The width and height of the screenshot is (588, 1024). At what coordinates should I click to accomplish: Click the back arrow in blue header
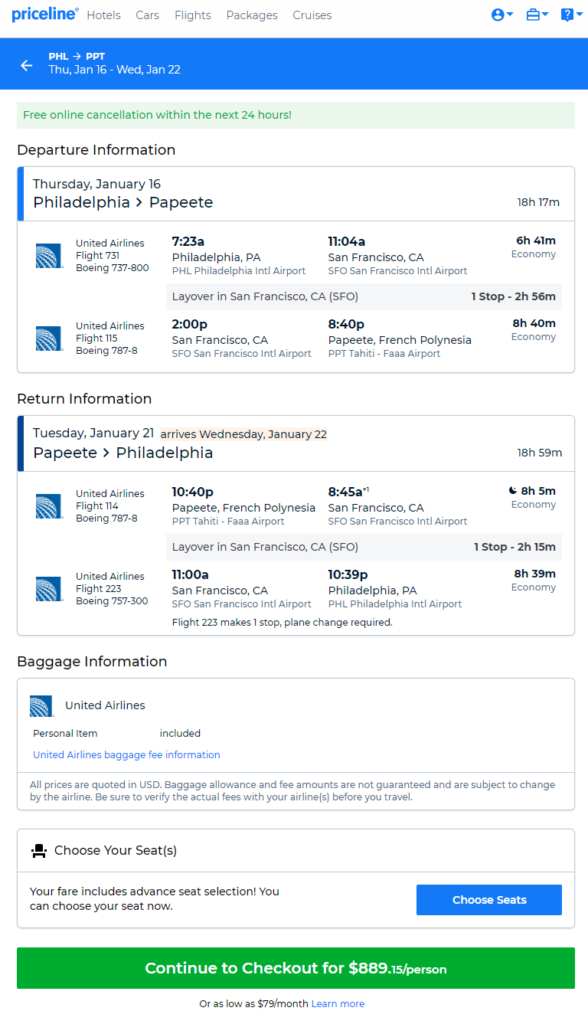click(x=26, y=65)
